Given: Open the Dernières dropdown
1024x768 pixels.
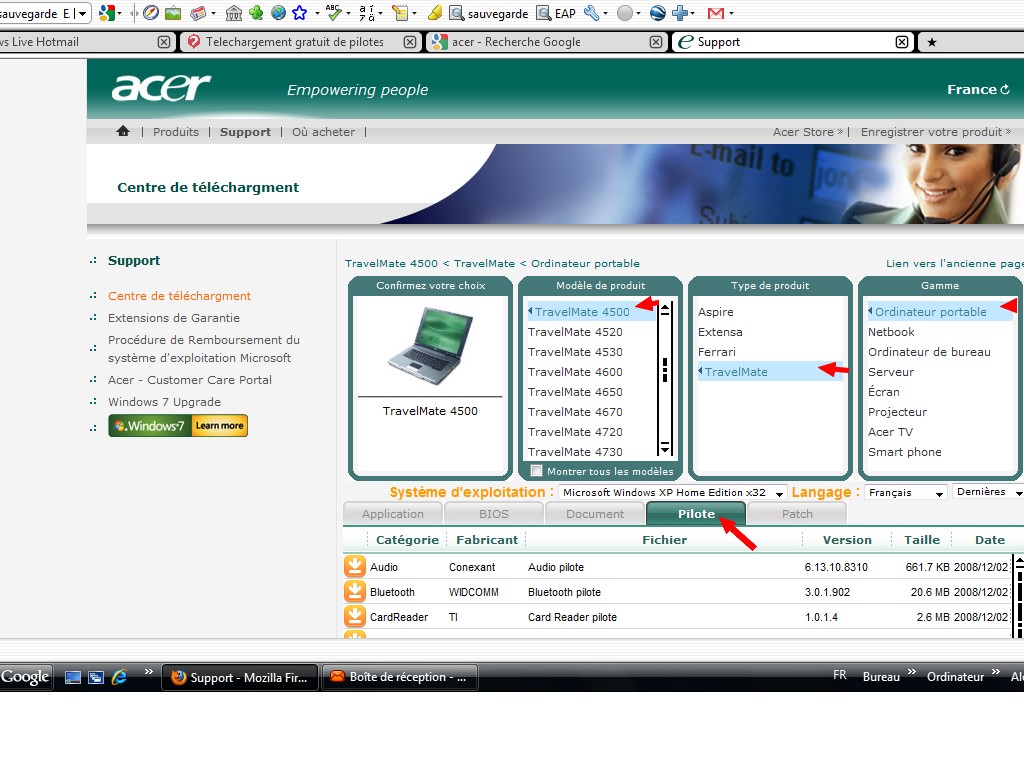Looking at the screenshot, I should [x=988, y=492].
